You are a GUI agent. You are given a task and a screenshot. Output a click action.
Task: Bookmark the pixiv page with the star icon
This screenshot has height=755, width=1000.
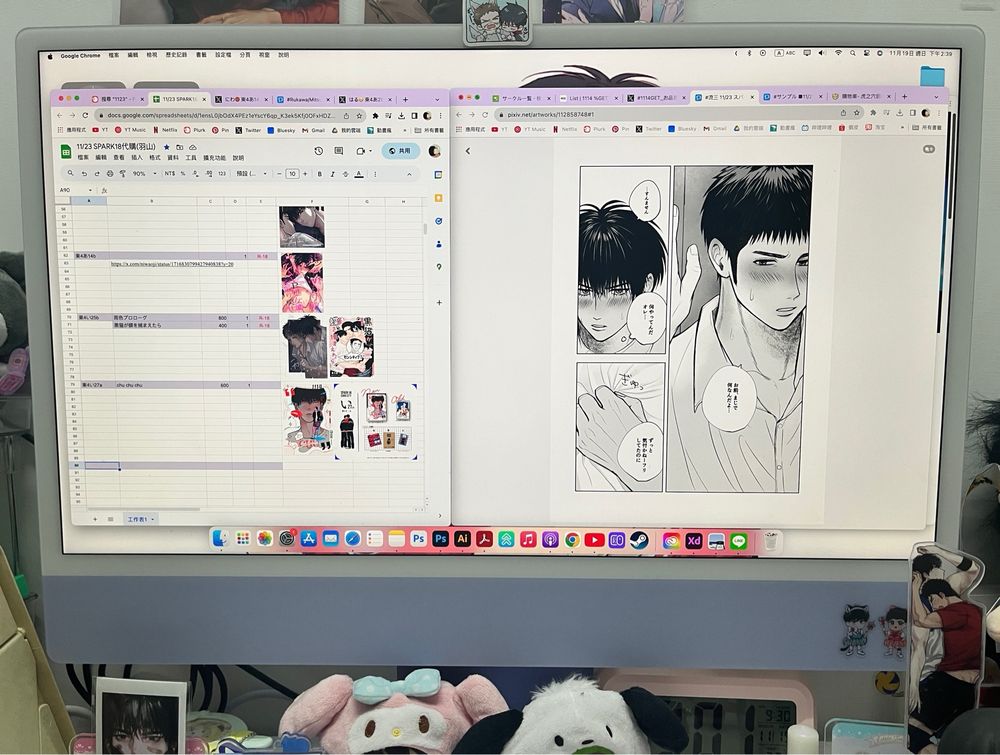pyautogui.click(x=857, y=113)
